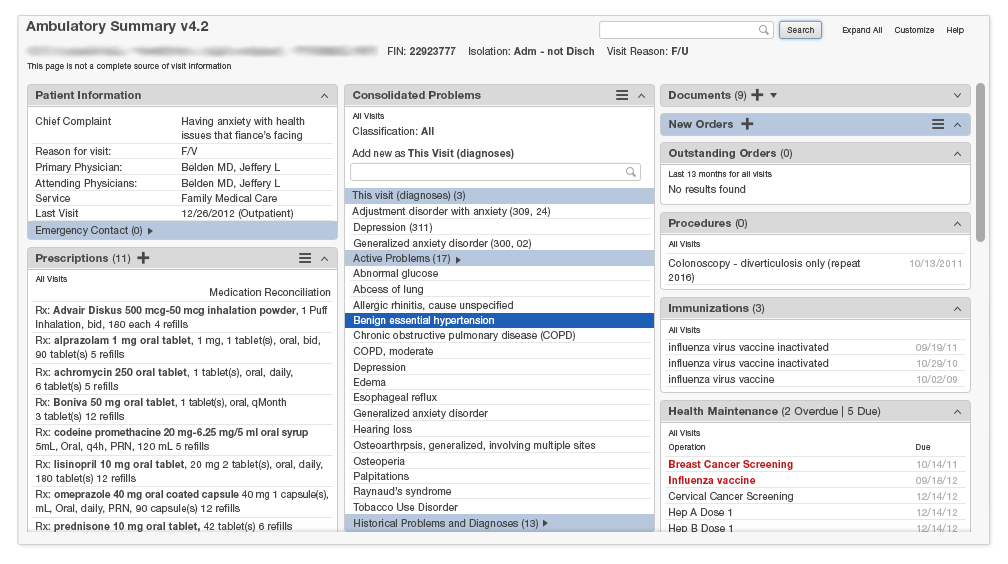Click the plus icon beside Documents

(x=757, y=95)
